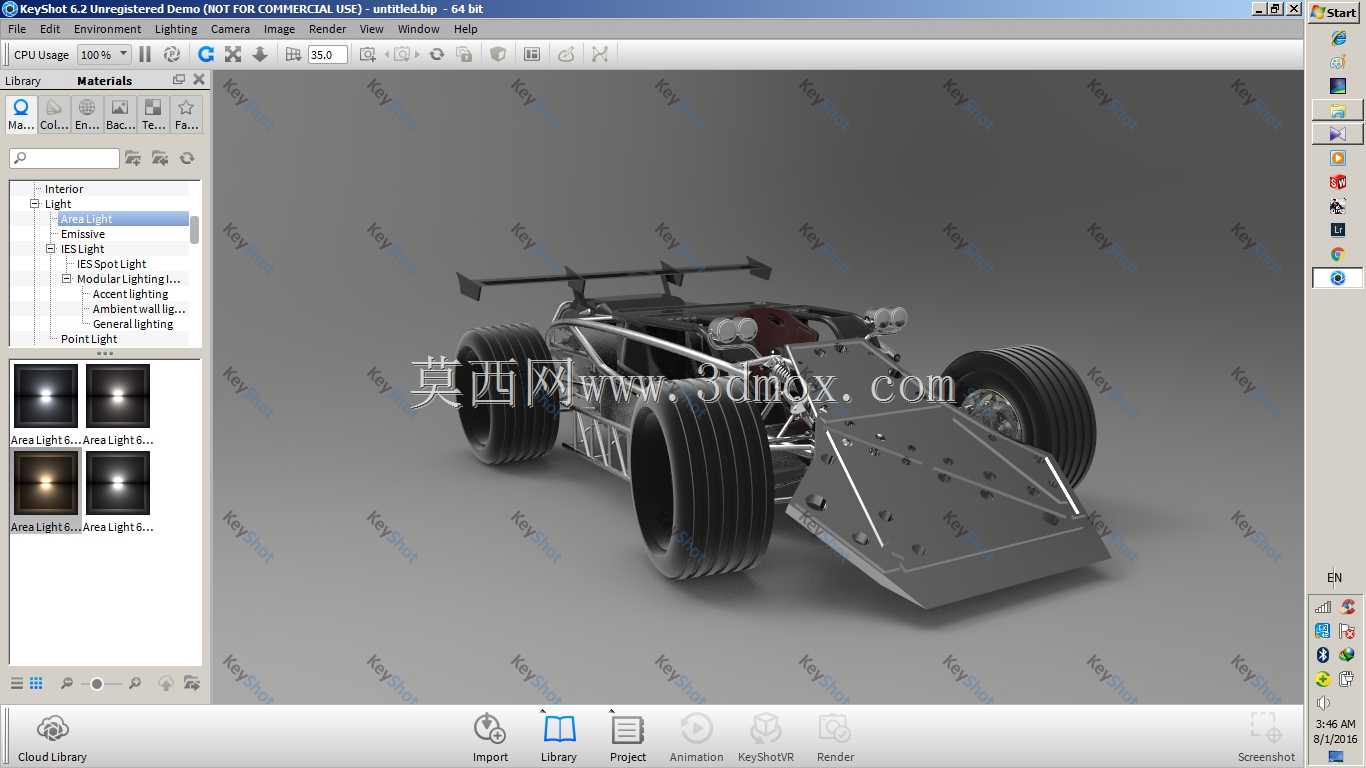Open the Animation panel
The width and height of the screenshot is (1366, 768).
click(x=697, y=738)
